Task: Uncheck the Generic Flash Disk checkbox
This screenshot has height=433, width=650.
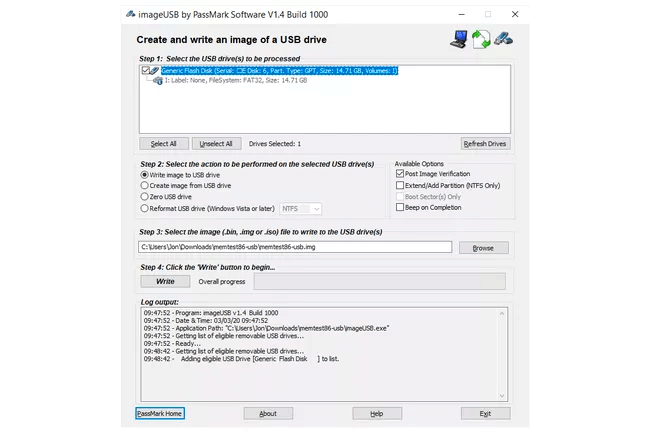Action: click(146, 70)
